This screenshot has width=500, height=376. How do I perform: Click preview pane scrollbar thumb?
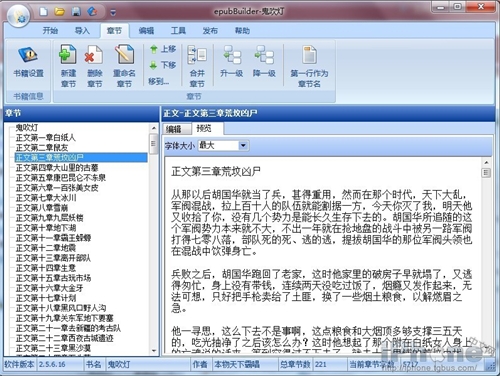tap(486, 173)
